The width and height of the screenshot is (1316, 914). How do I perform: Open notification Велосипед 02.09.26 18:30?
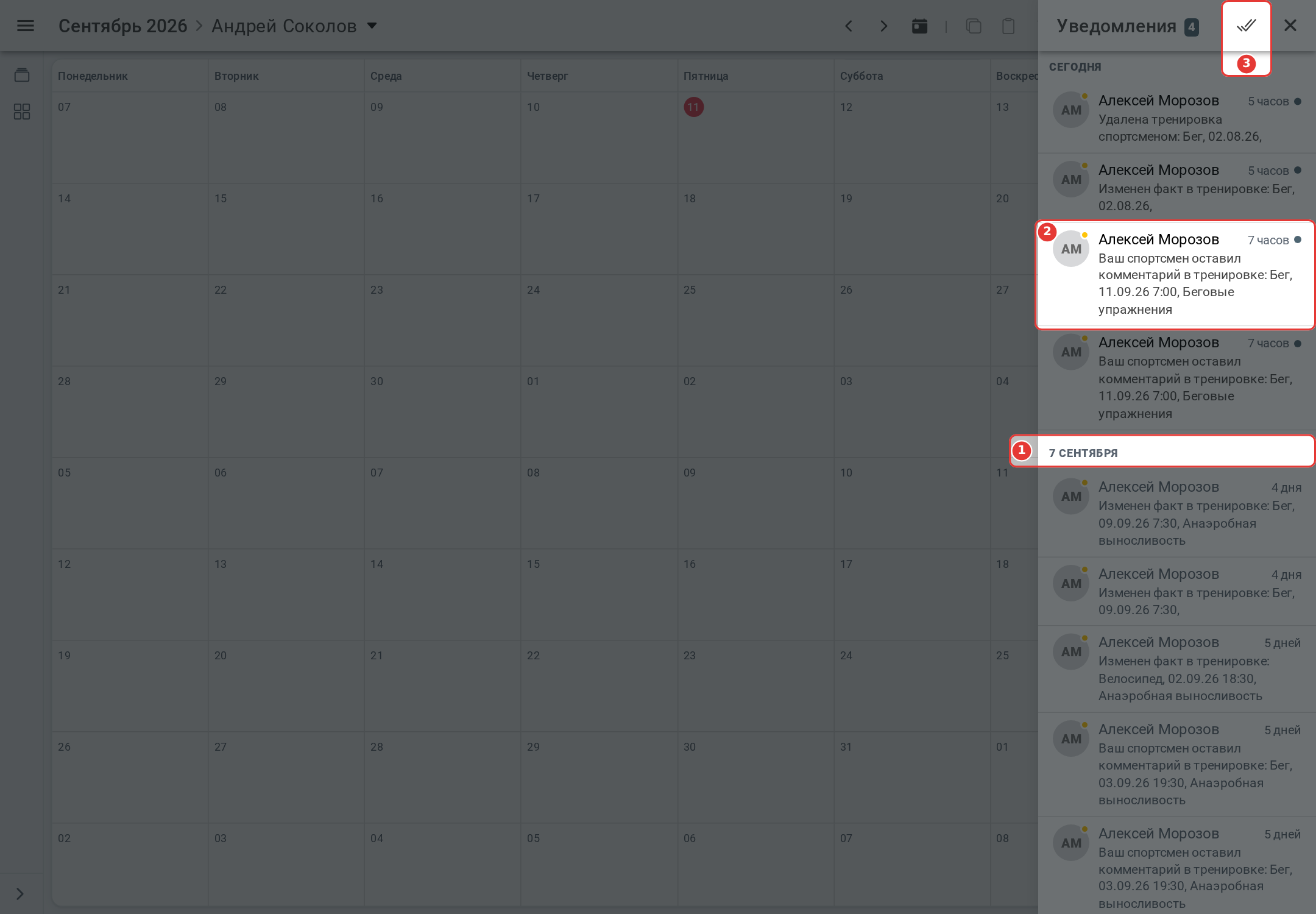pyautogui.click(x=1177, y=668)
